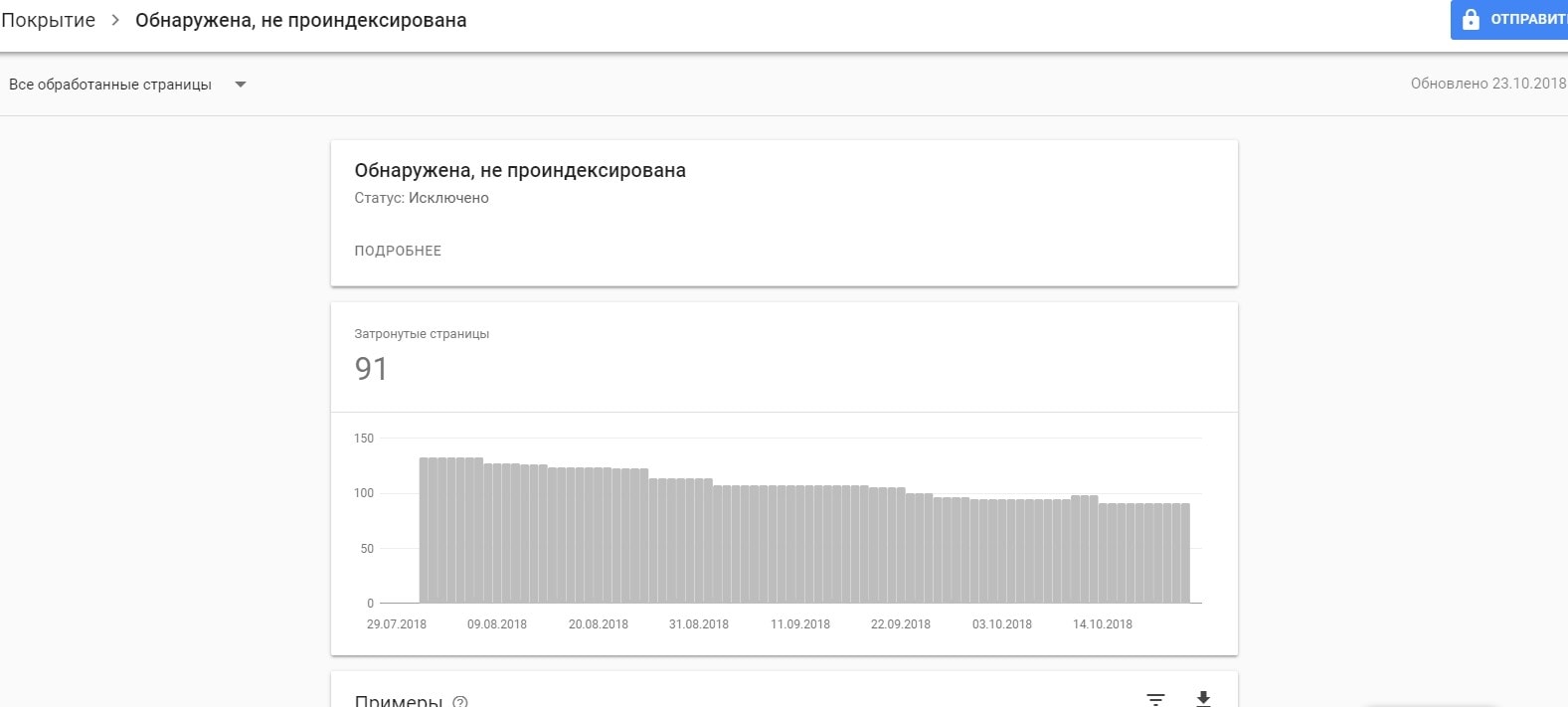Screen dimensions: 1568x707
Task: Click the 29.07.2018 date on the chart axis
Action: click(397, 624)
